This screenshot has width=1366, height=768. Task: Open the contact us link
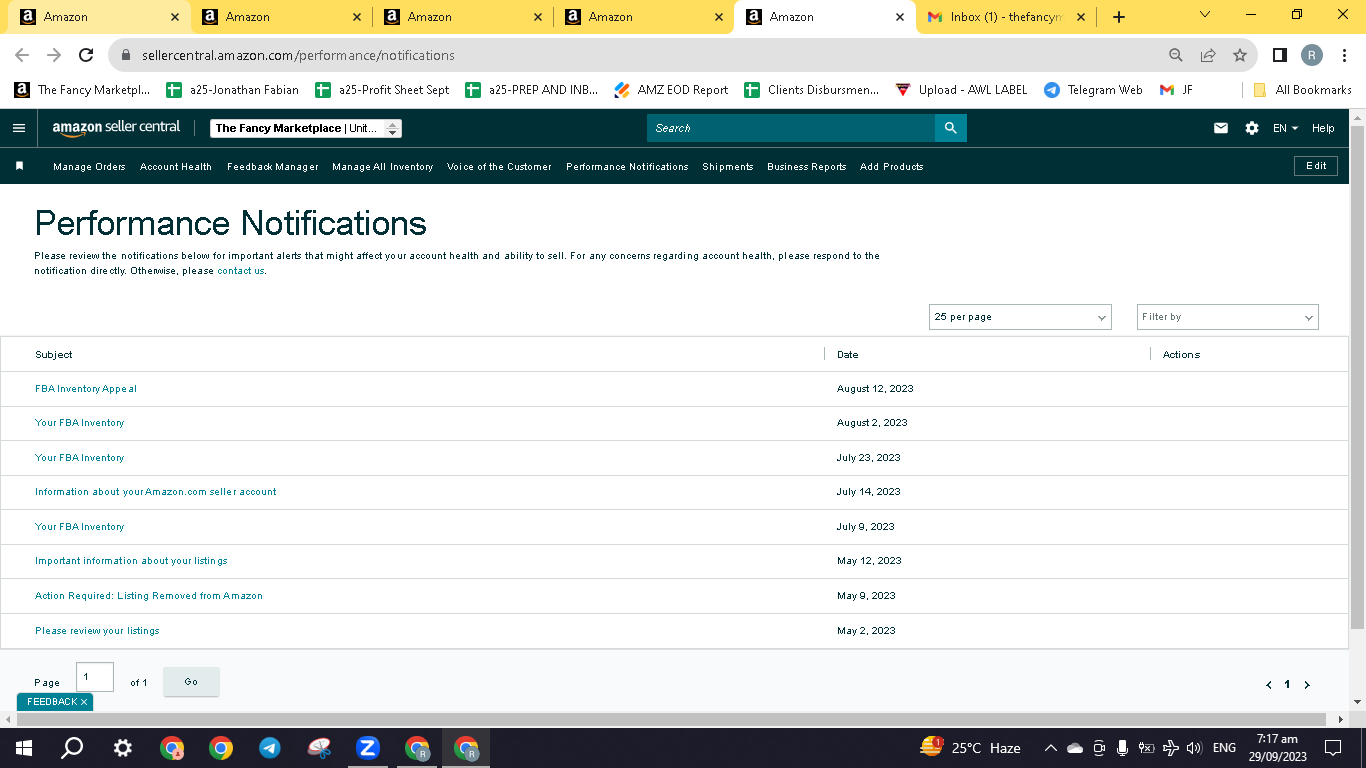pyautogui.click(x=241, y=271)
